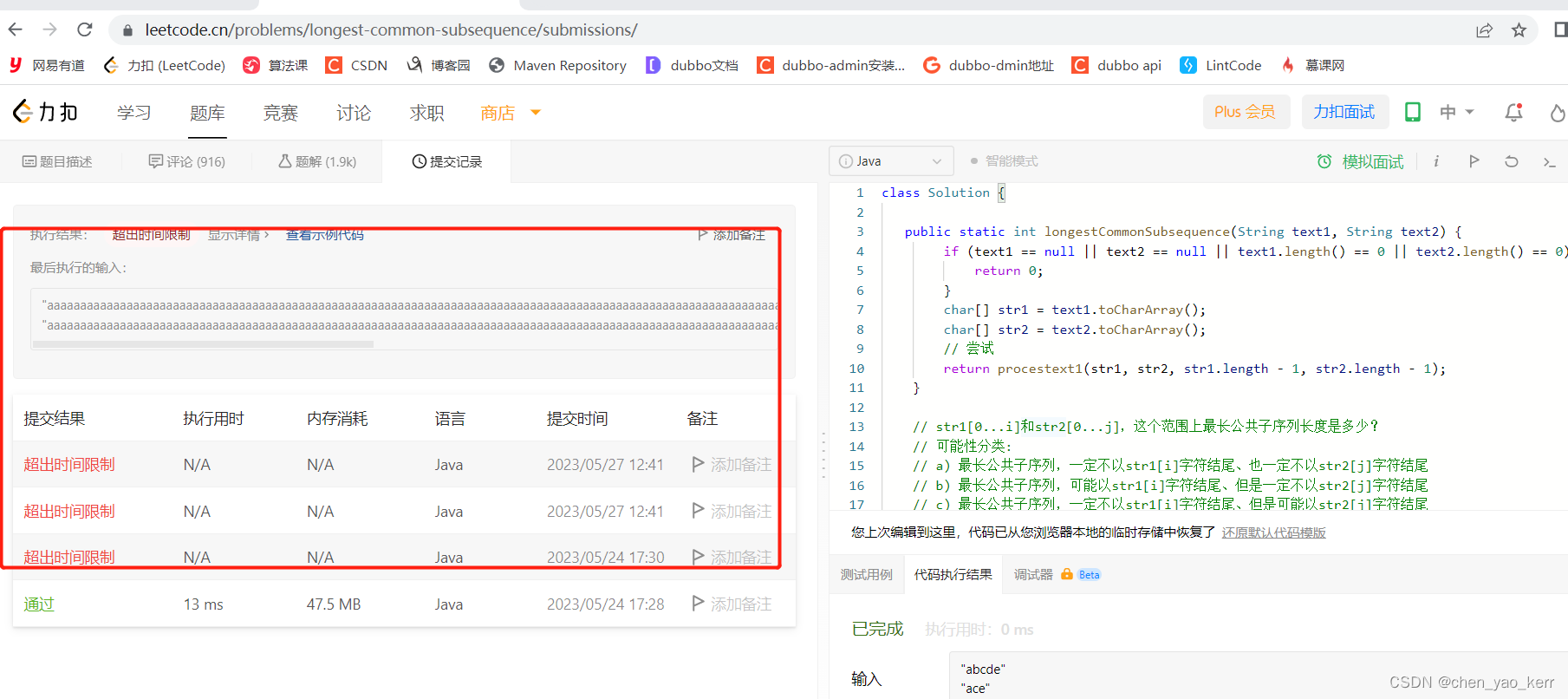Open the 题库 navigation menu
This screenshot has width=1568, height=699.
click(207, 113)
